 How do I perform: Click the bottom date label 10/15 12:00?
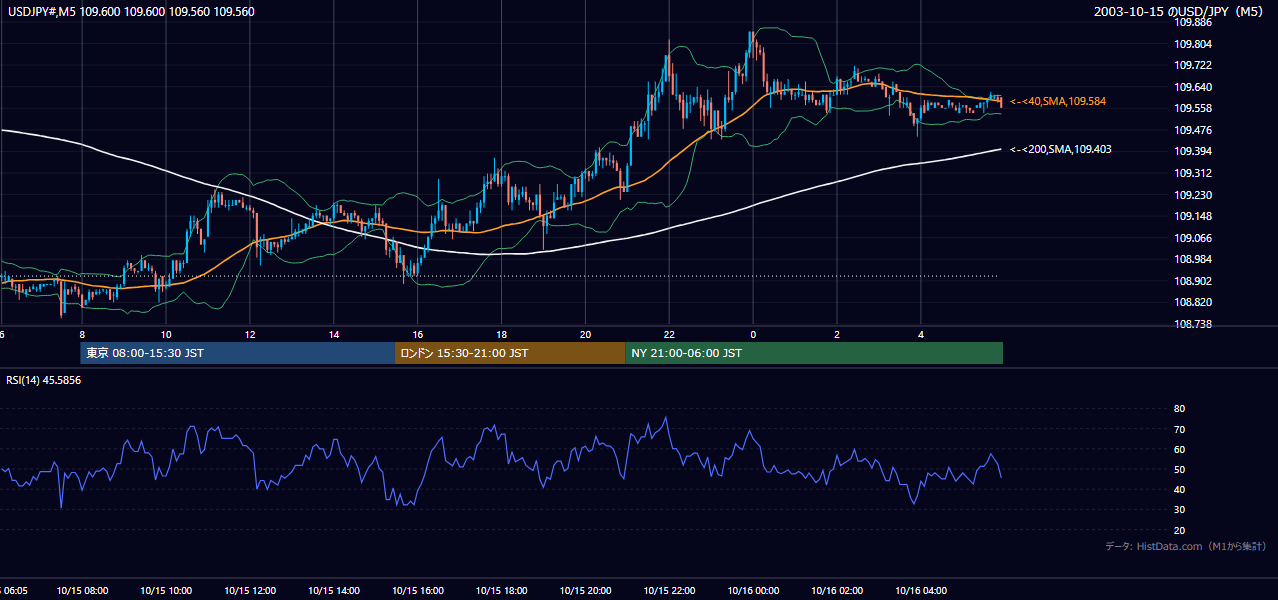250,591
